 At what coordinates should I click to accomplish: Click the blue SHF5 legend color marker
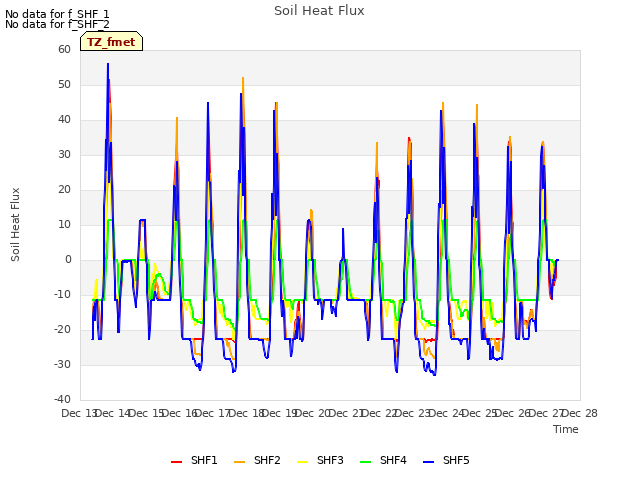(x=429, y=462)
